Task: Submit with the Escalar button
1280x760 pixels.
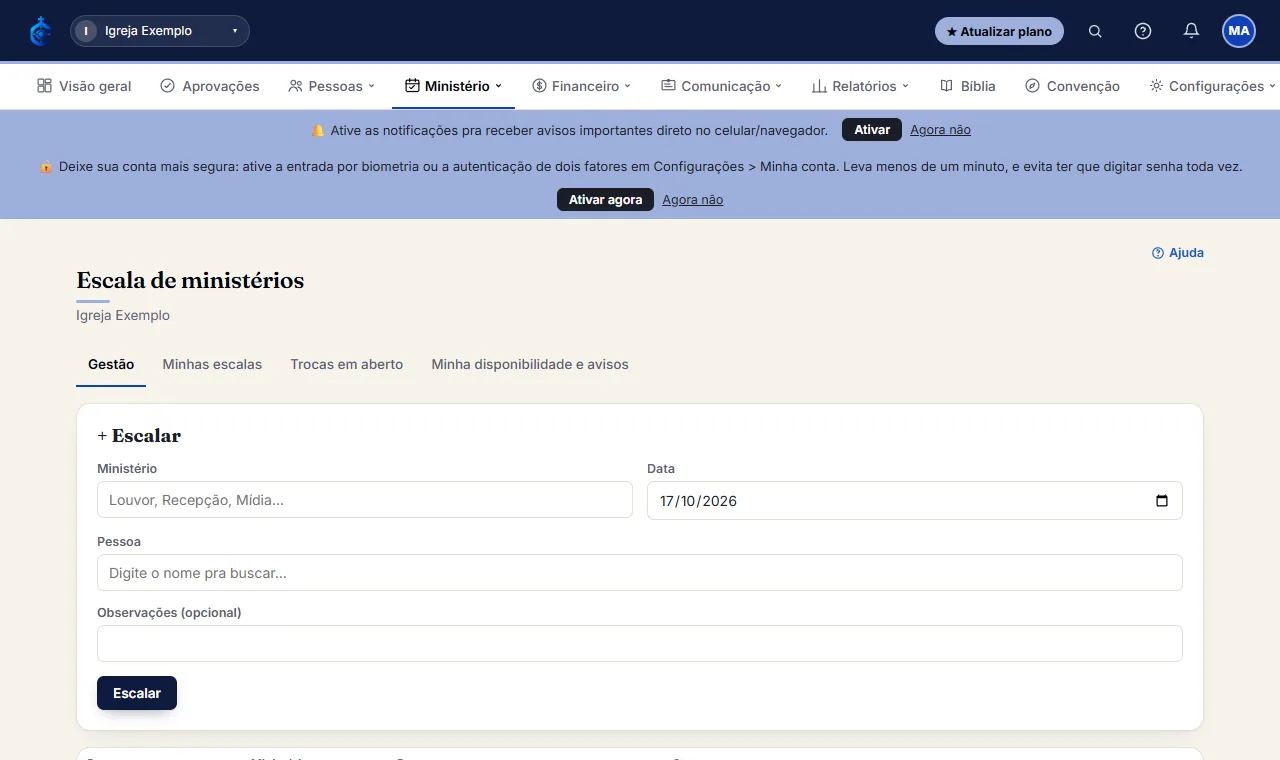Action: pos(137,693)
